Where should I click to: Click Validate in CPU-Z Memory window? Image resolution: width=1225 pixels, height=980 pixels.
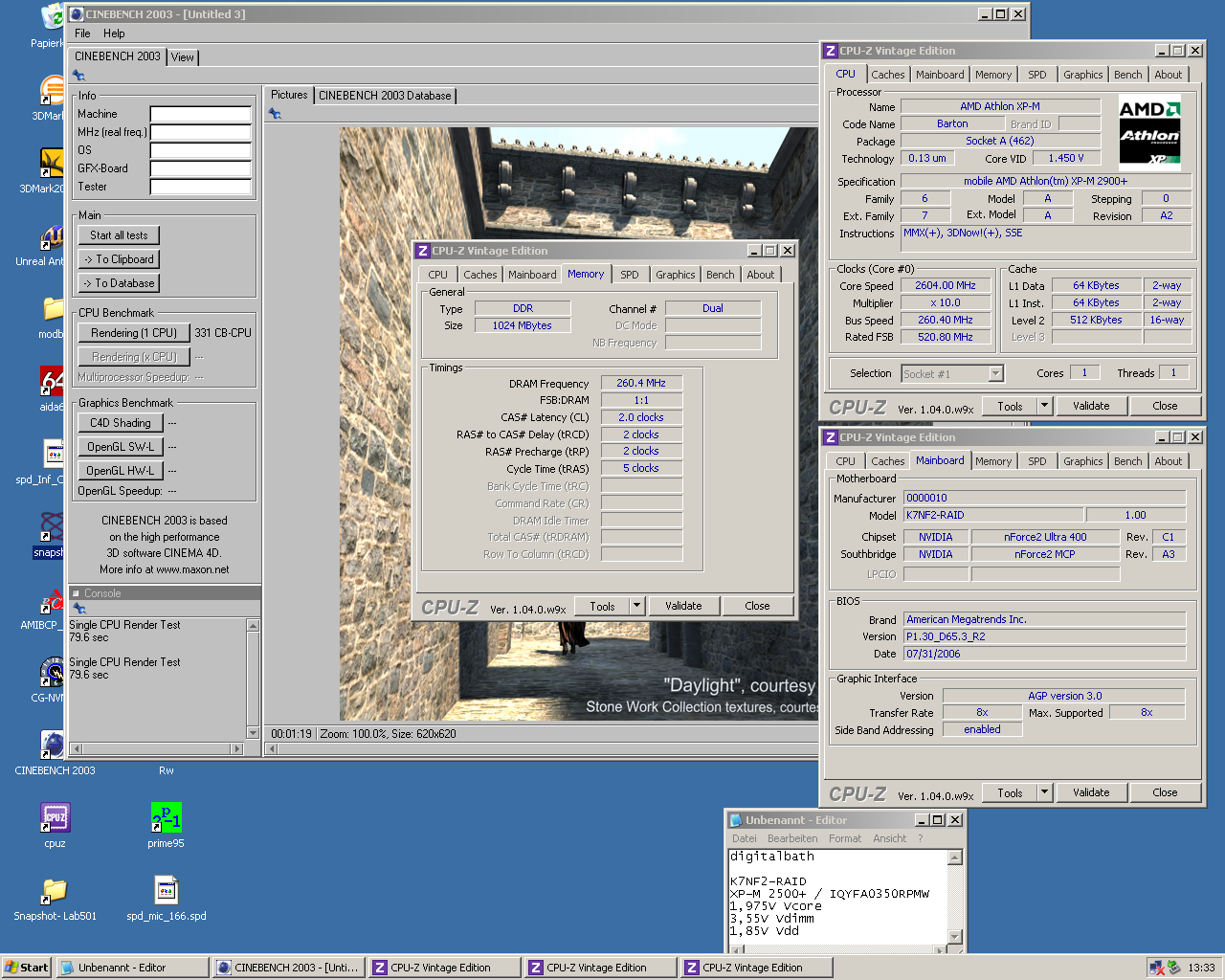683,606
